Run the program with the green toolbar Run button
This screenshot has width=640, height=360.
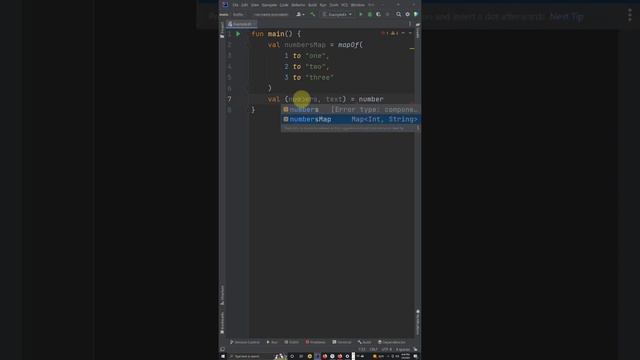(x=361, y=14)
